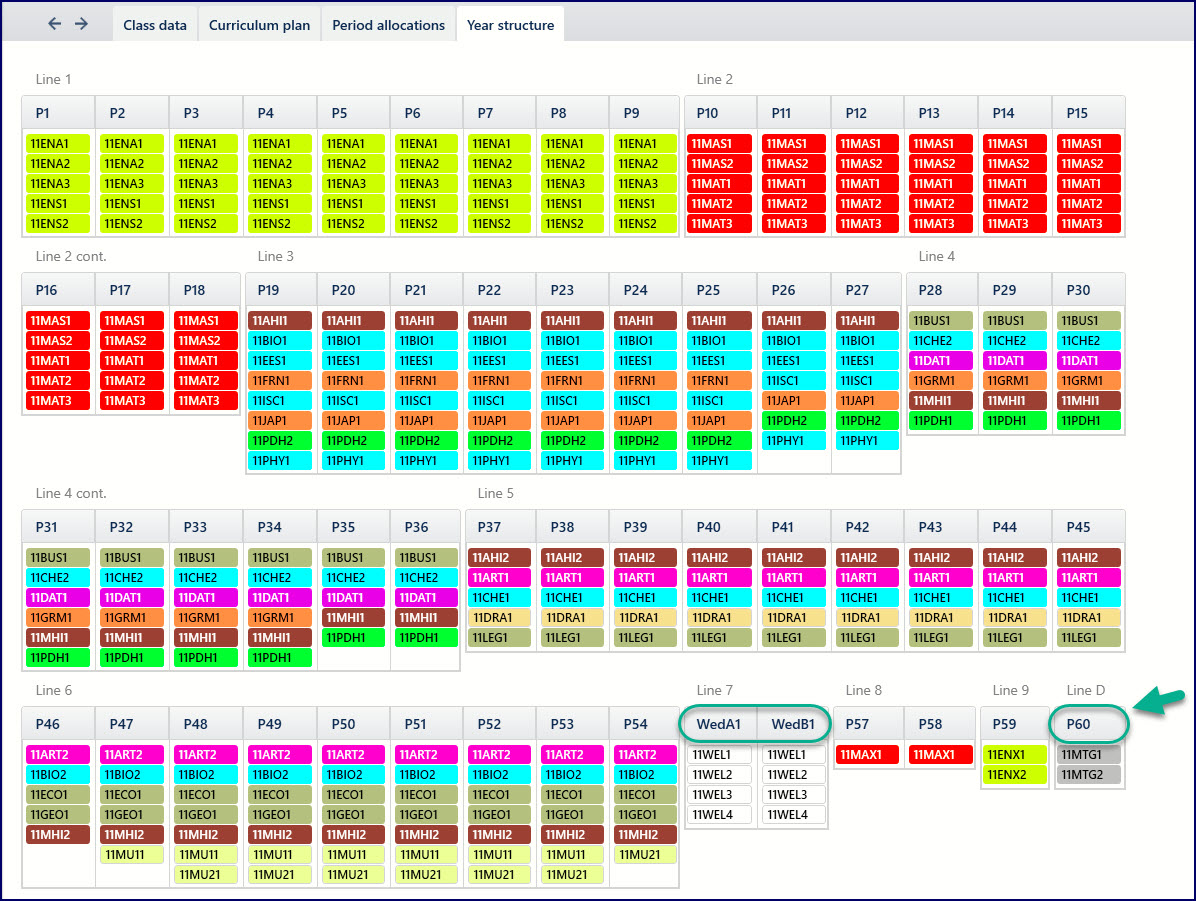
Task: Select 11MAT1 class in column P13
Action: [941, 183]
